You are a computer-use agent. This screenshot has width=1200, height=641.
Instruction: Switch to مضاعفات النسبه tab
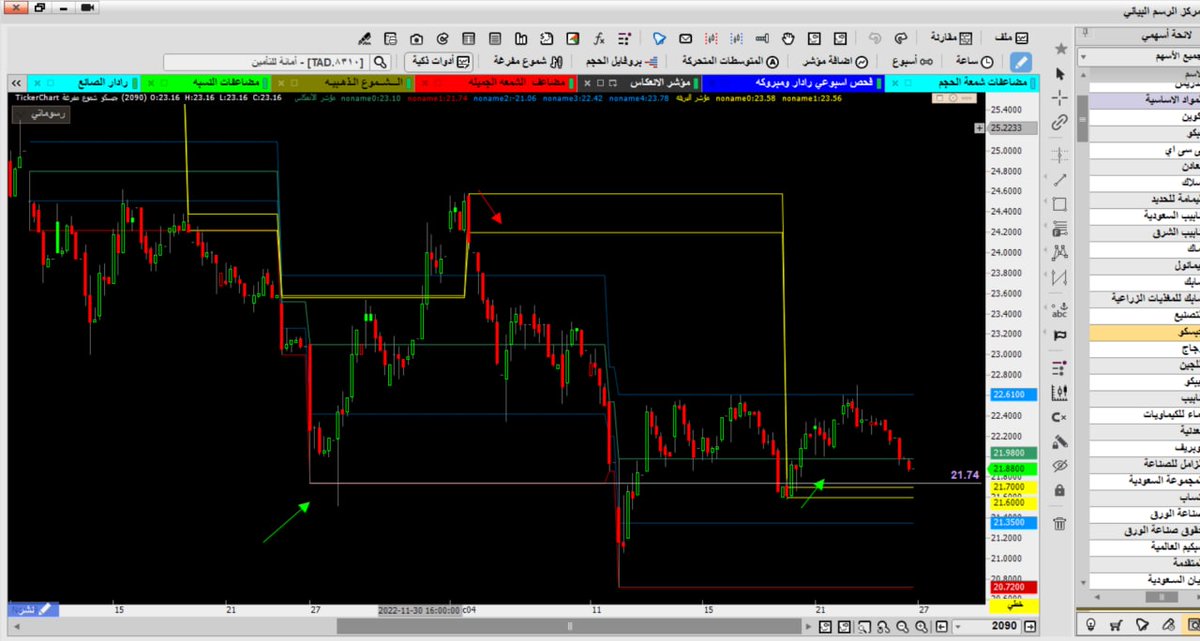204,81
